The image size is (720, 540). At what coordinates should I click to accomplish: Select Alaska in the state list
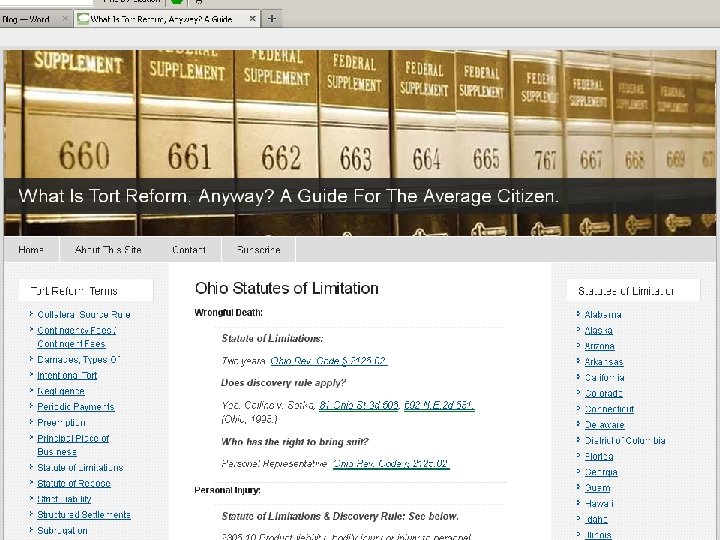pyautogui.click(x=598, y=330)
